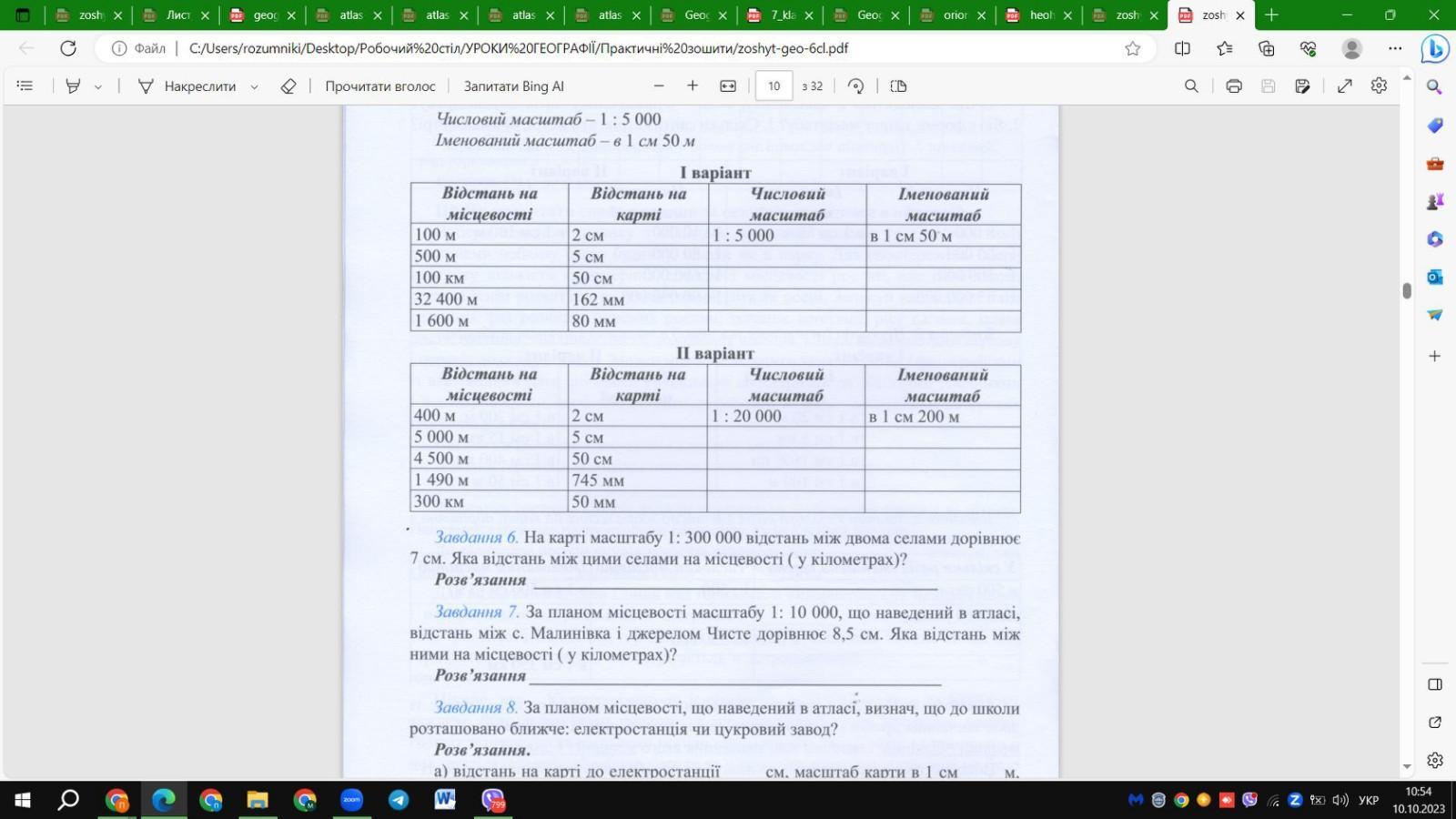Image resolution: width=1456 pixels, height=819 pixels.
Task: Close the Лист tab
Action: pos(205,15)
